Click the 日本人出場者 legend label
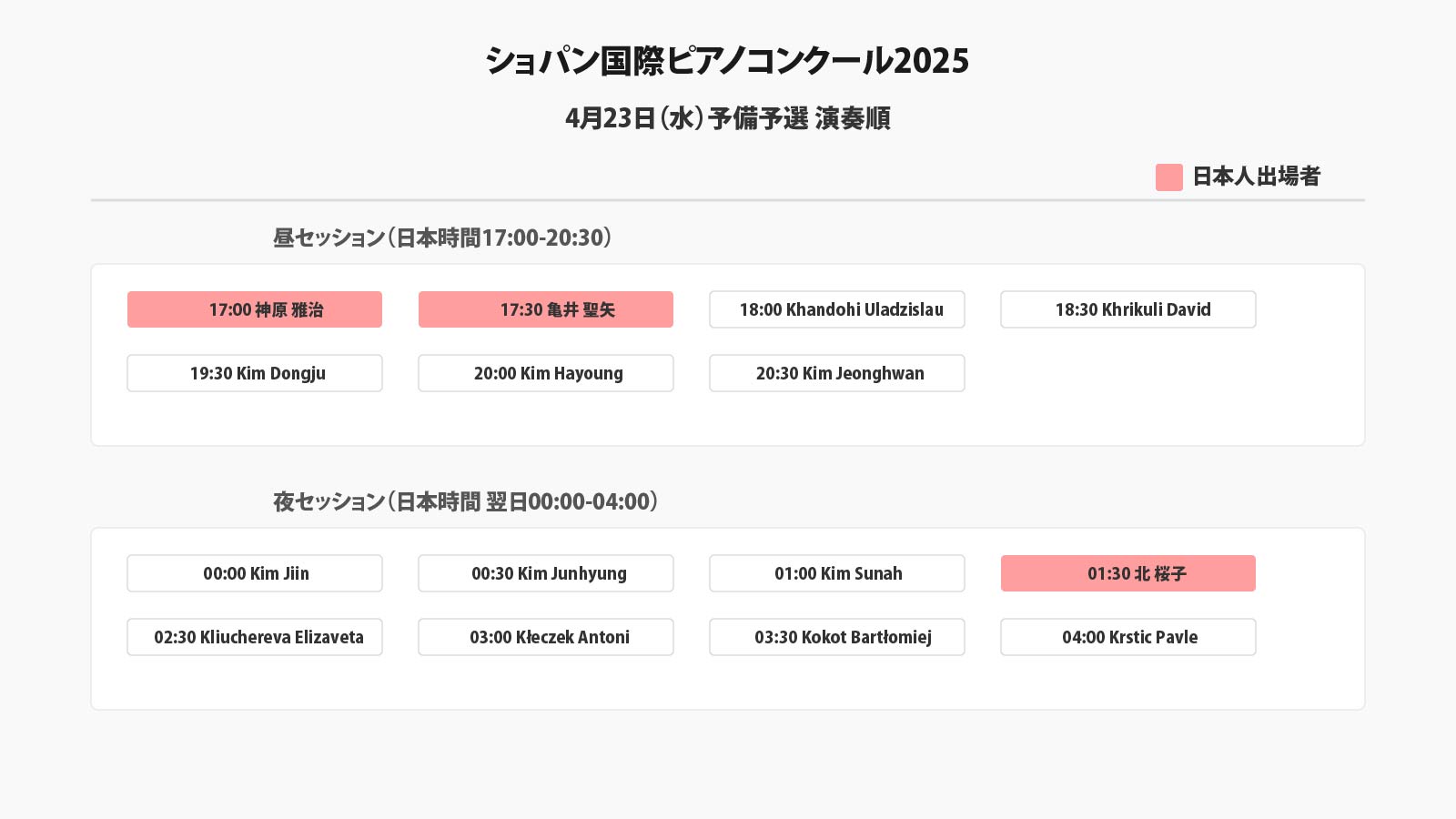The width and height of the screenshot is (1456, 819). (1256, 177)
